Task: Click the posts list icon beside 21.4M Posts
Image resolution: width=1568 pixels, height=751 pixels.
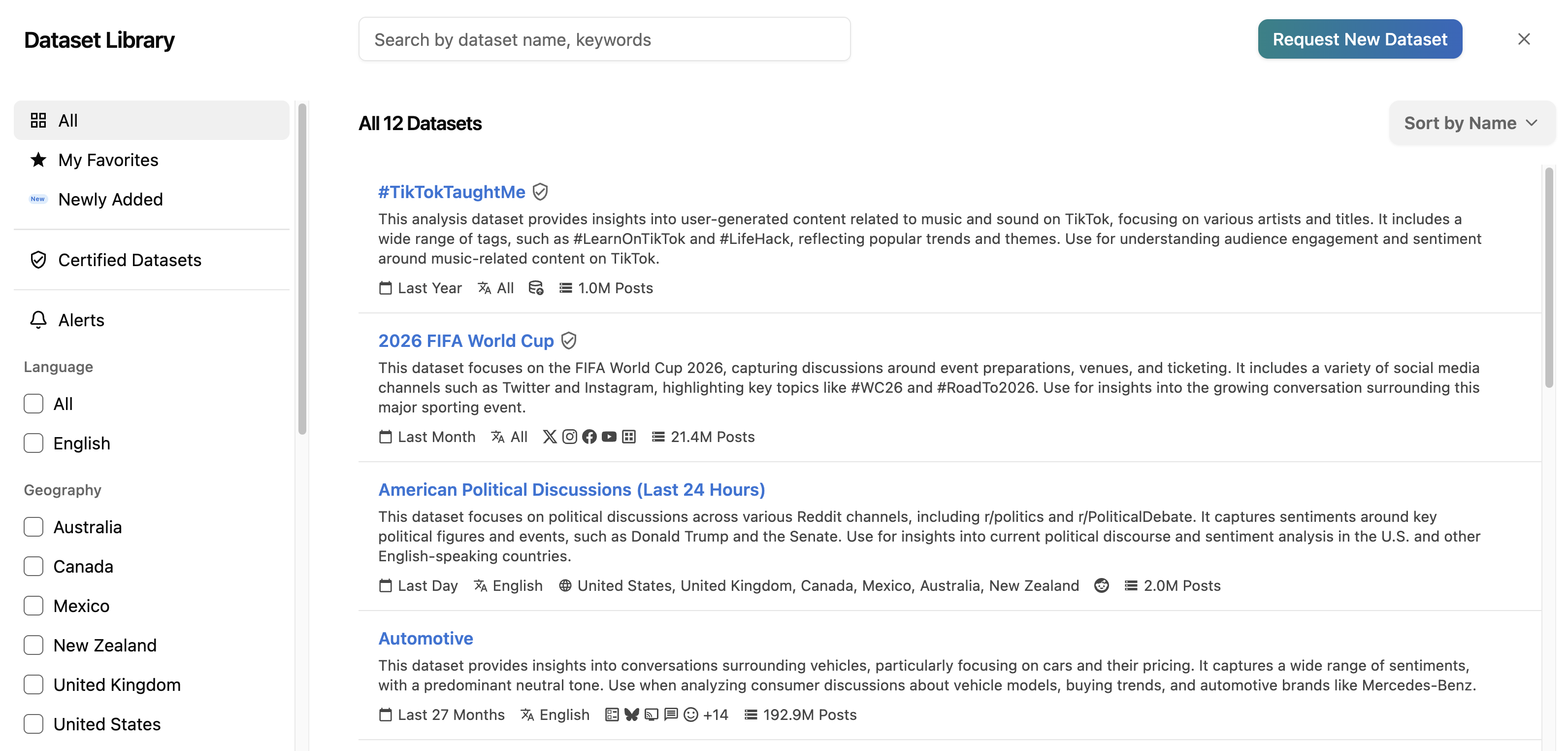Action: [658, 437]
